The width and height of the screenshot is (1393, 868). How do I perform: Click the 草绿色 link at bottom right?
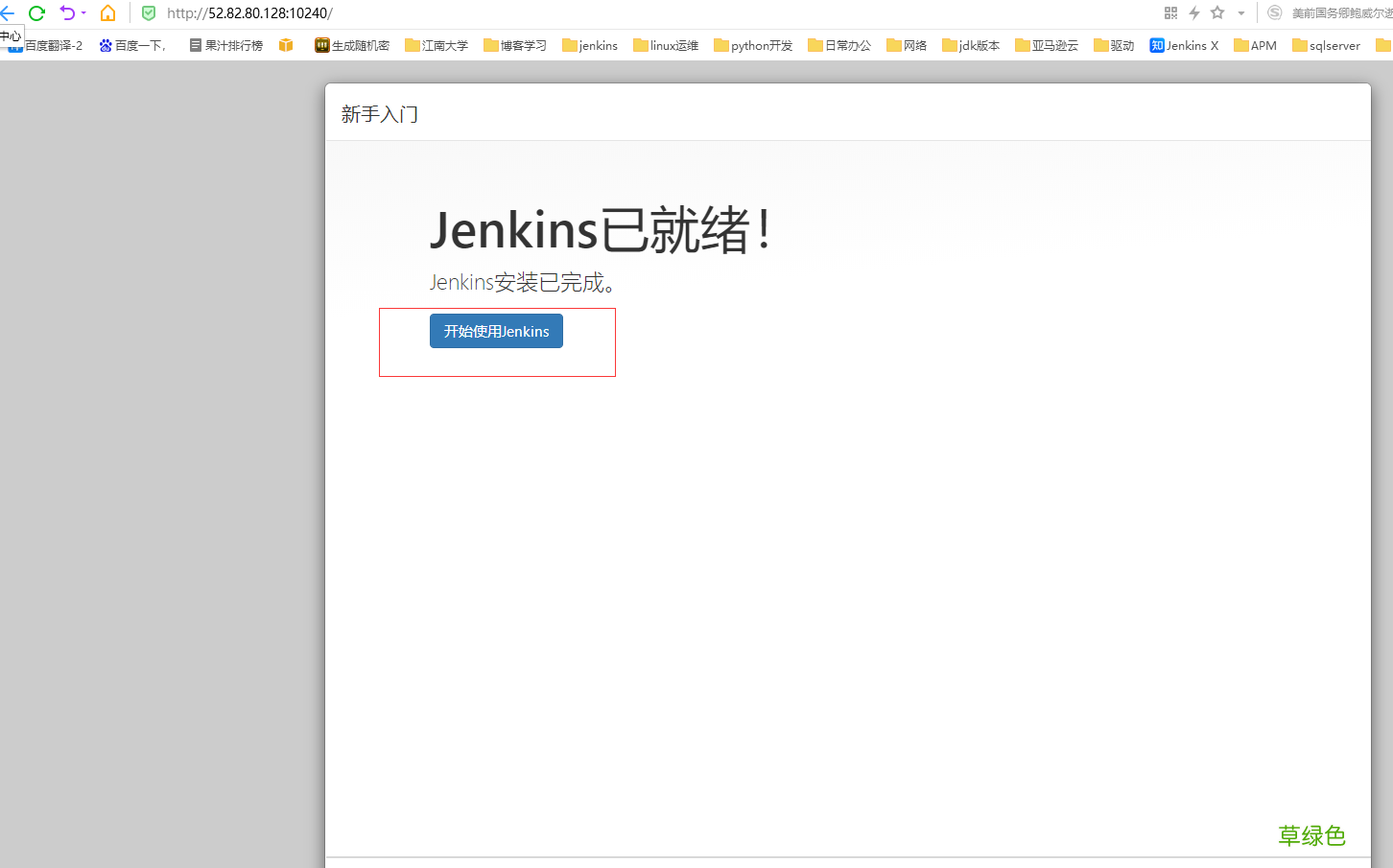1312,835
